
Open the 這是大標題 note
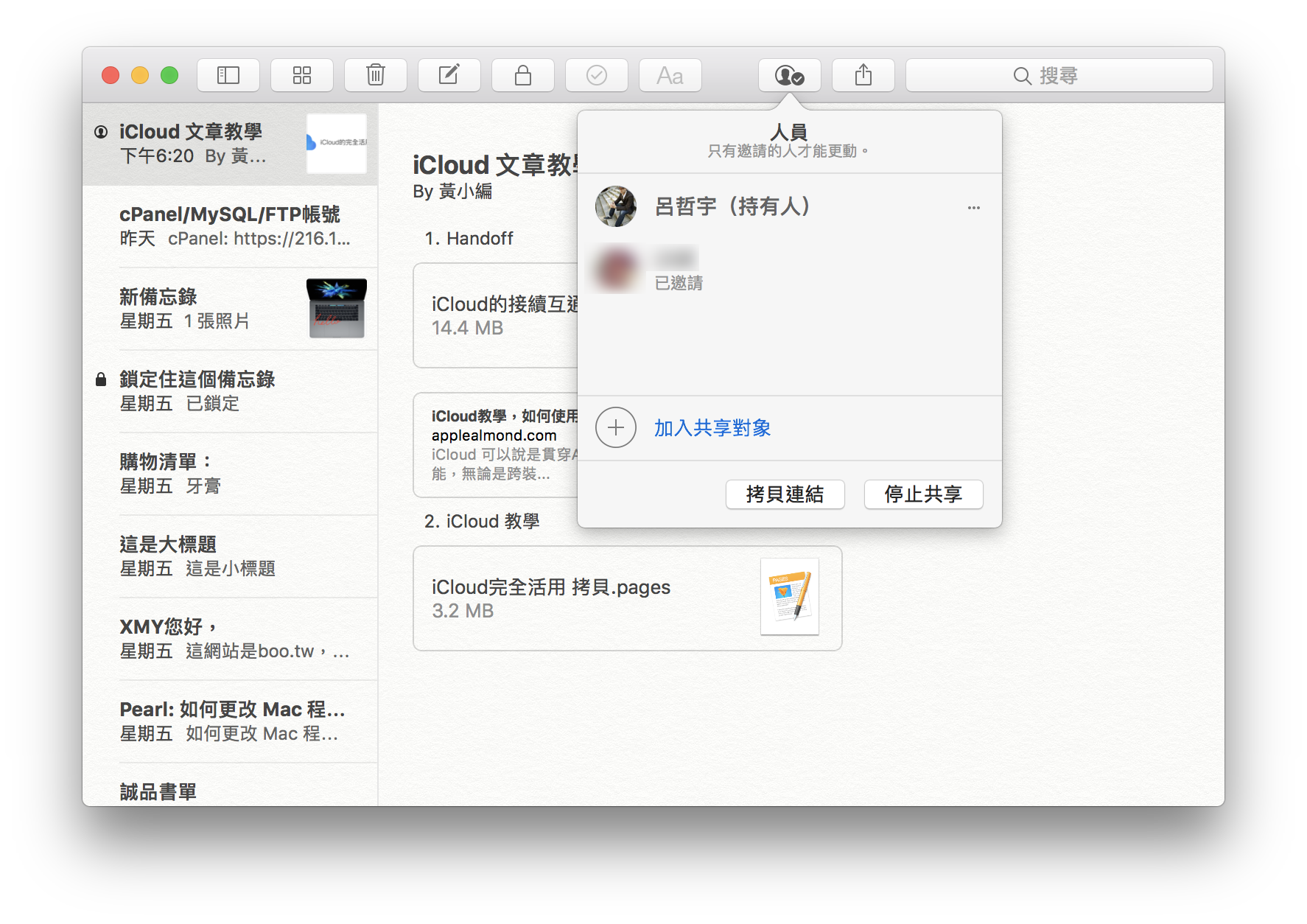[x=230, y=556]
